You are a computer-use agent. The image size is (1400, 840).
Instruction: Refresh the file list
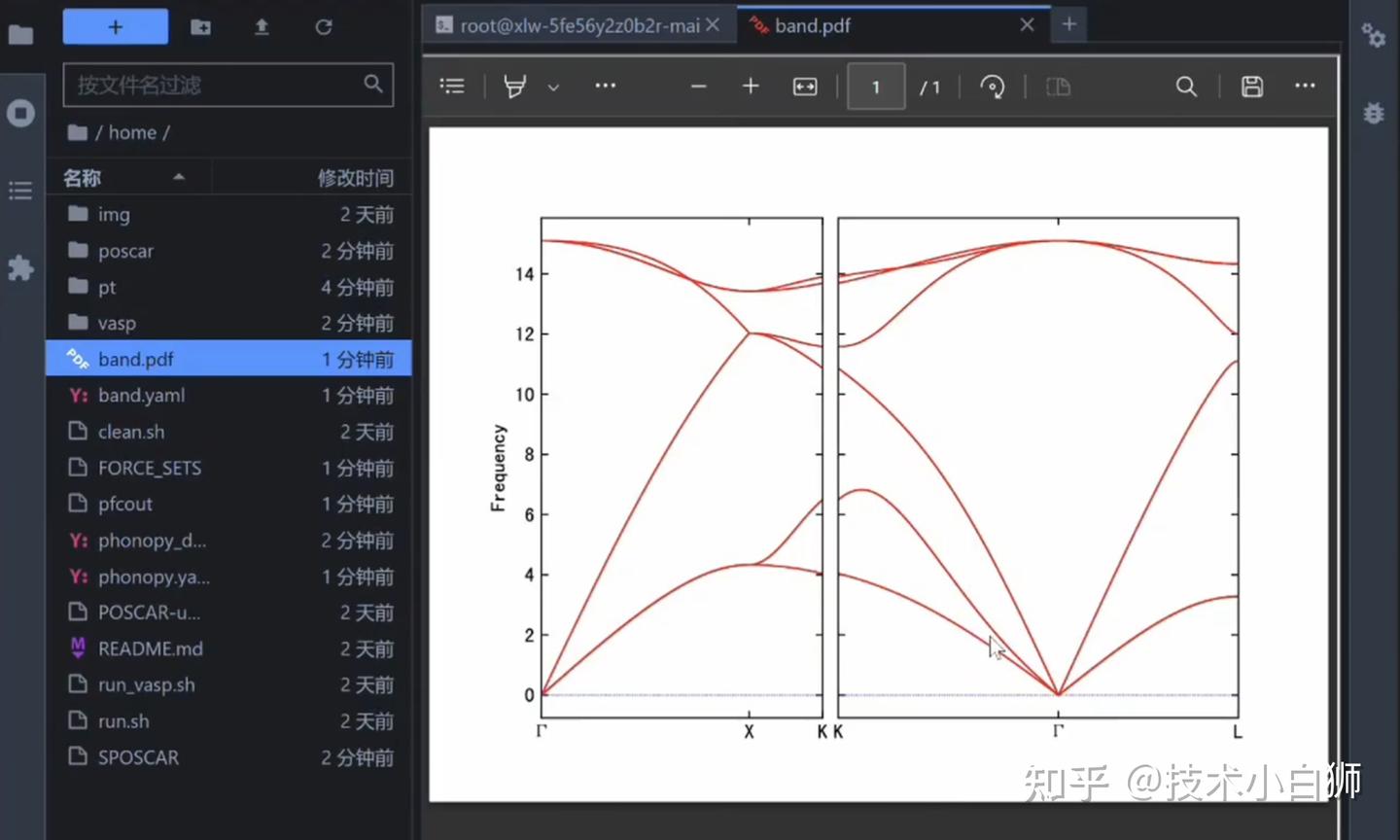pyautogui.click(x=323, y=27)
